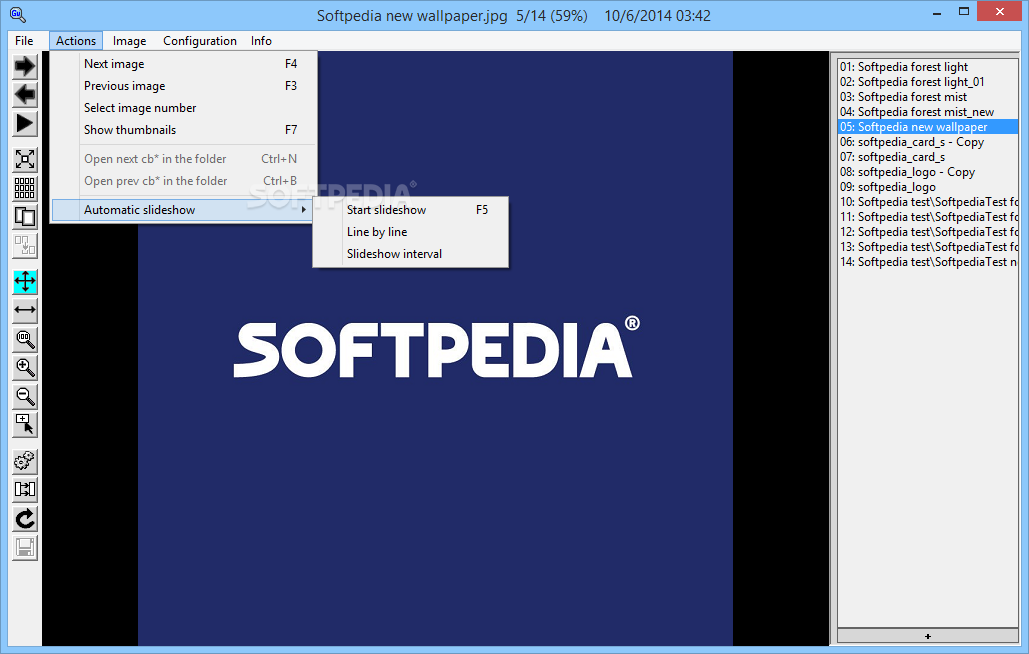Start slideshow with the play triangle icon
The image size is (1029, 654).
click(x=25, y=124)
